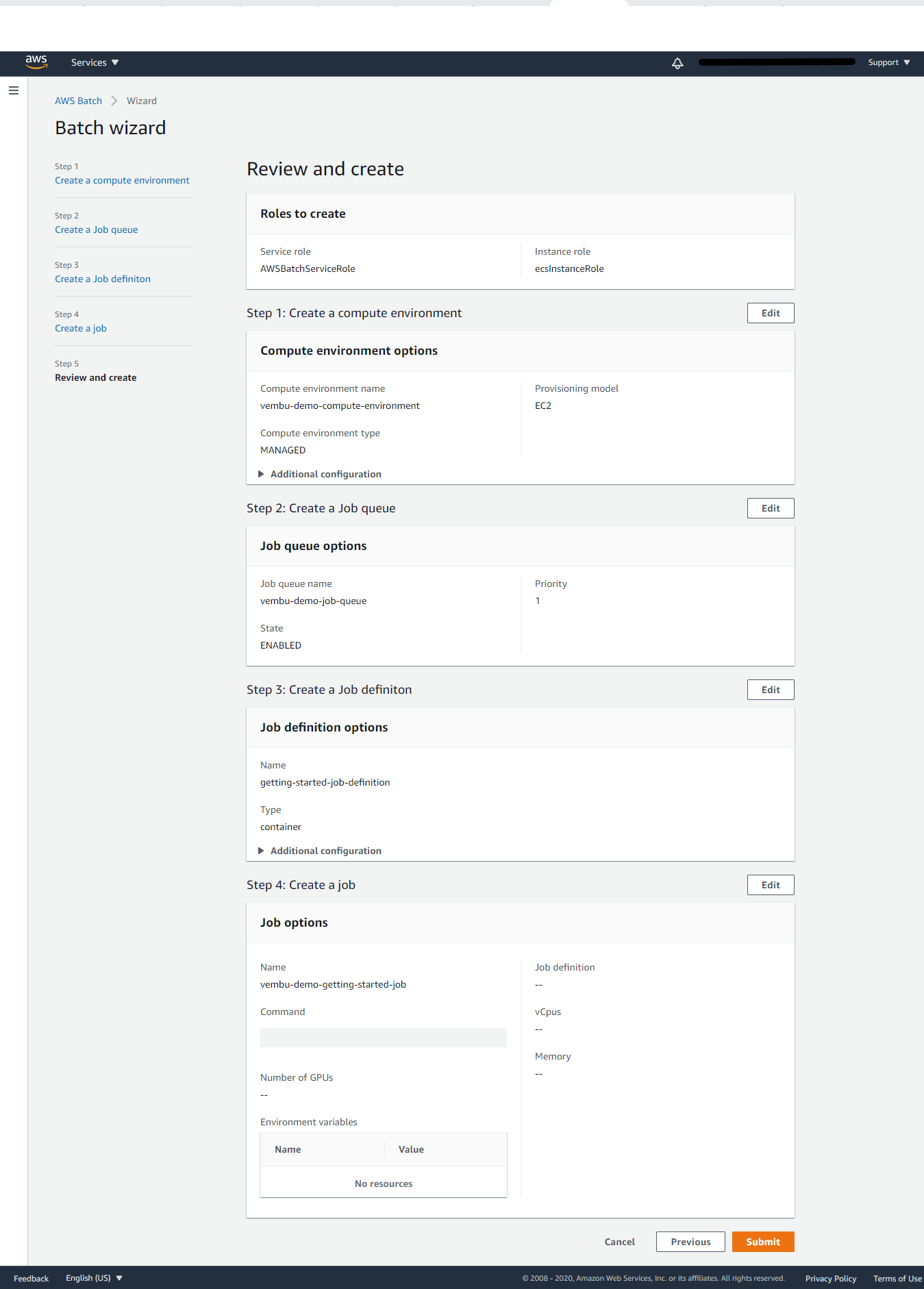Open the Privacy Policy link

point(831,1279)
